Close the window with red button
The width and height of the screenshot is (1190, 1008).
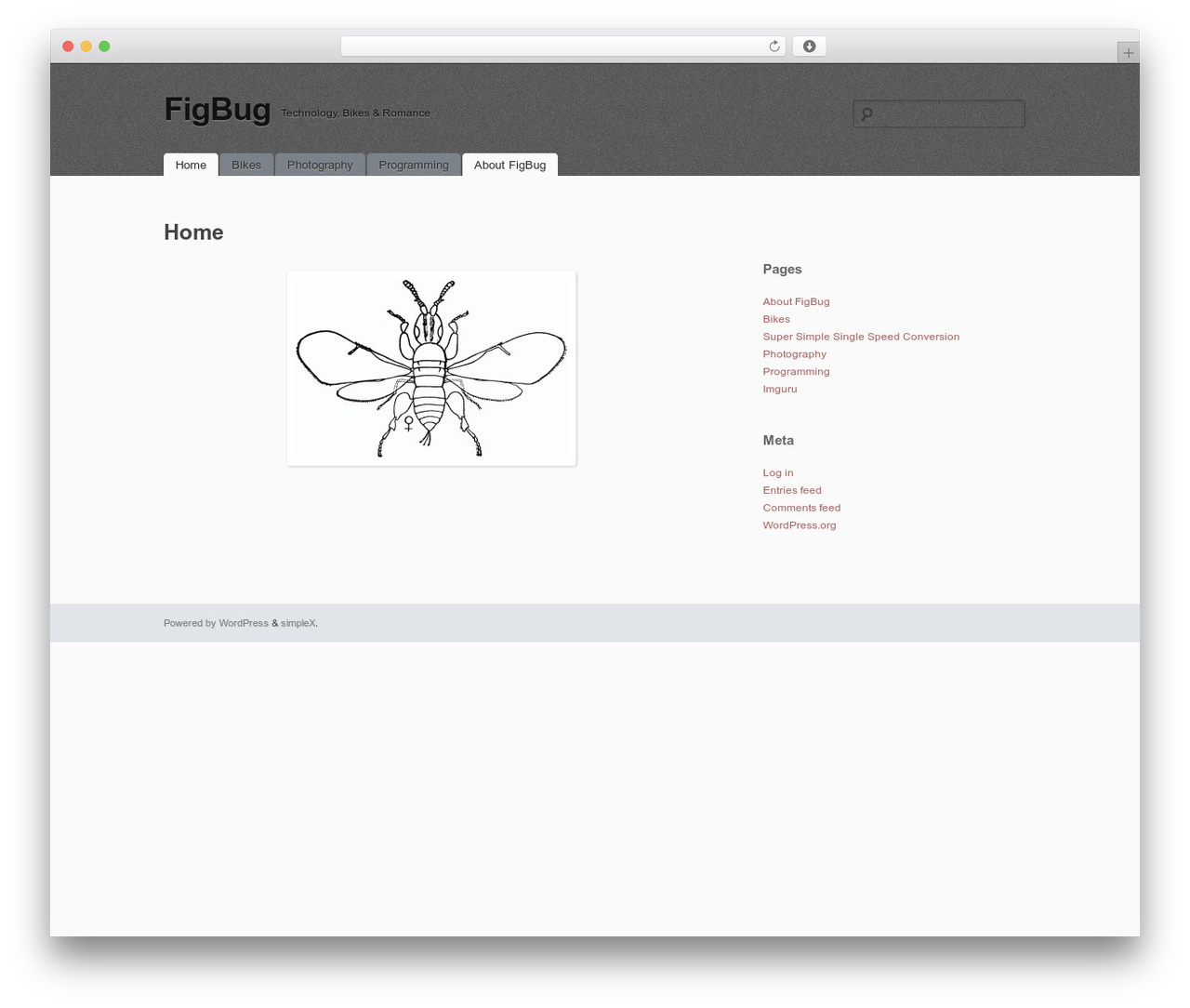point(68,46)
